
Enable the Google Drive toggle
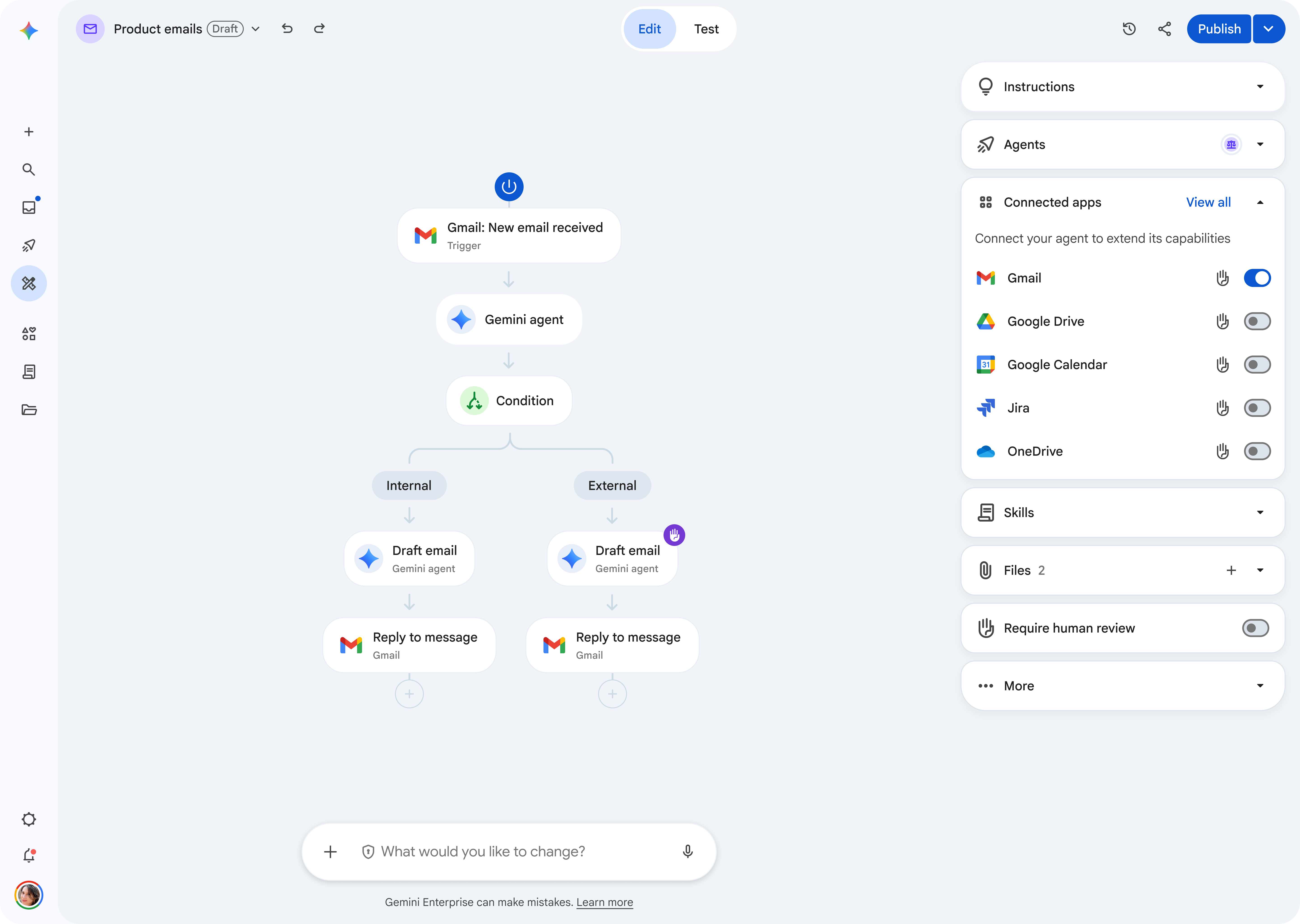[1257, 321]
